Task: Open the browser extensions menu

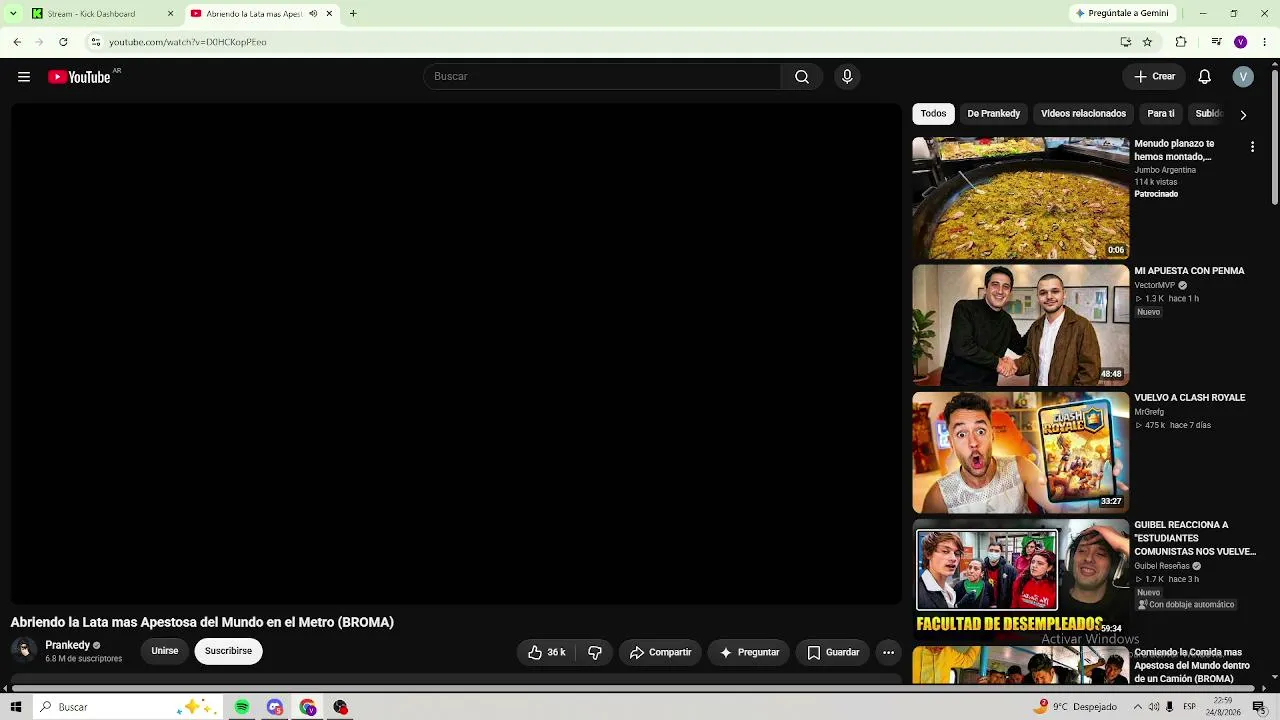Action: (x=1181, y=42)
